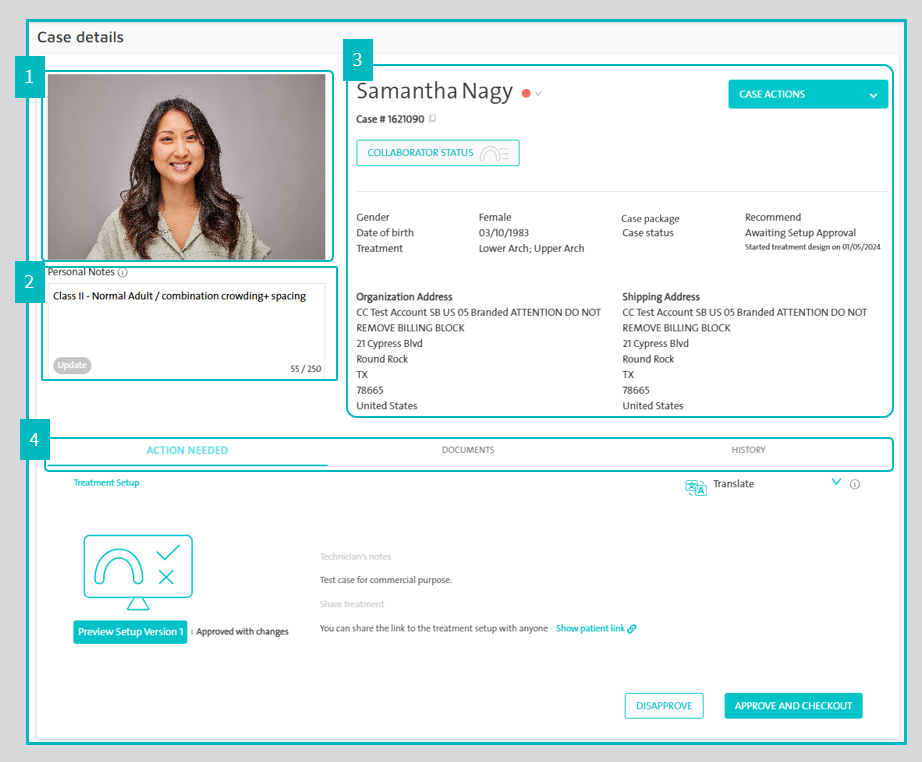Open Preview Setup Version 1
The width and height of the screenshot is (922, 762).
click(x=130, y=632)
